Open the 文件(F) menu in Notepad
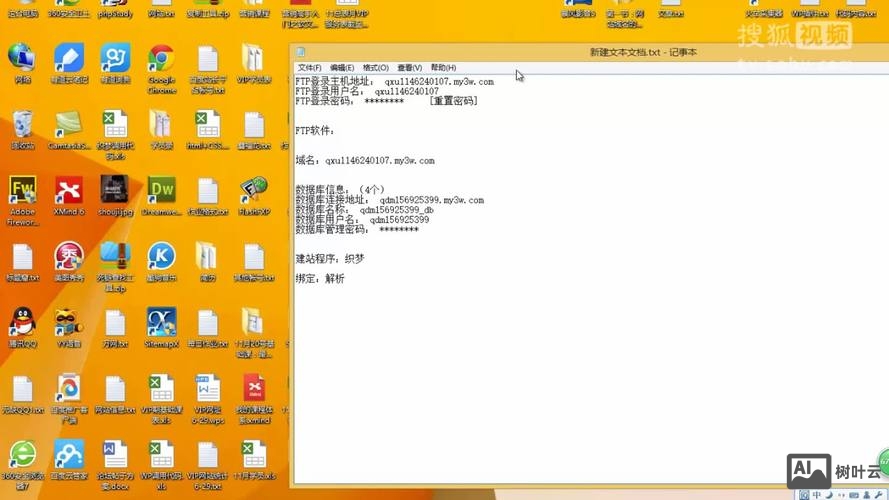 (310, 67)
